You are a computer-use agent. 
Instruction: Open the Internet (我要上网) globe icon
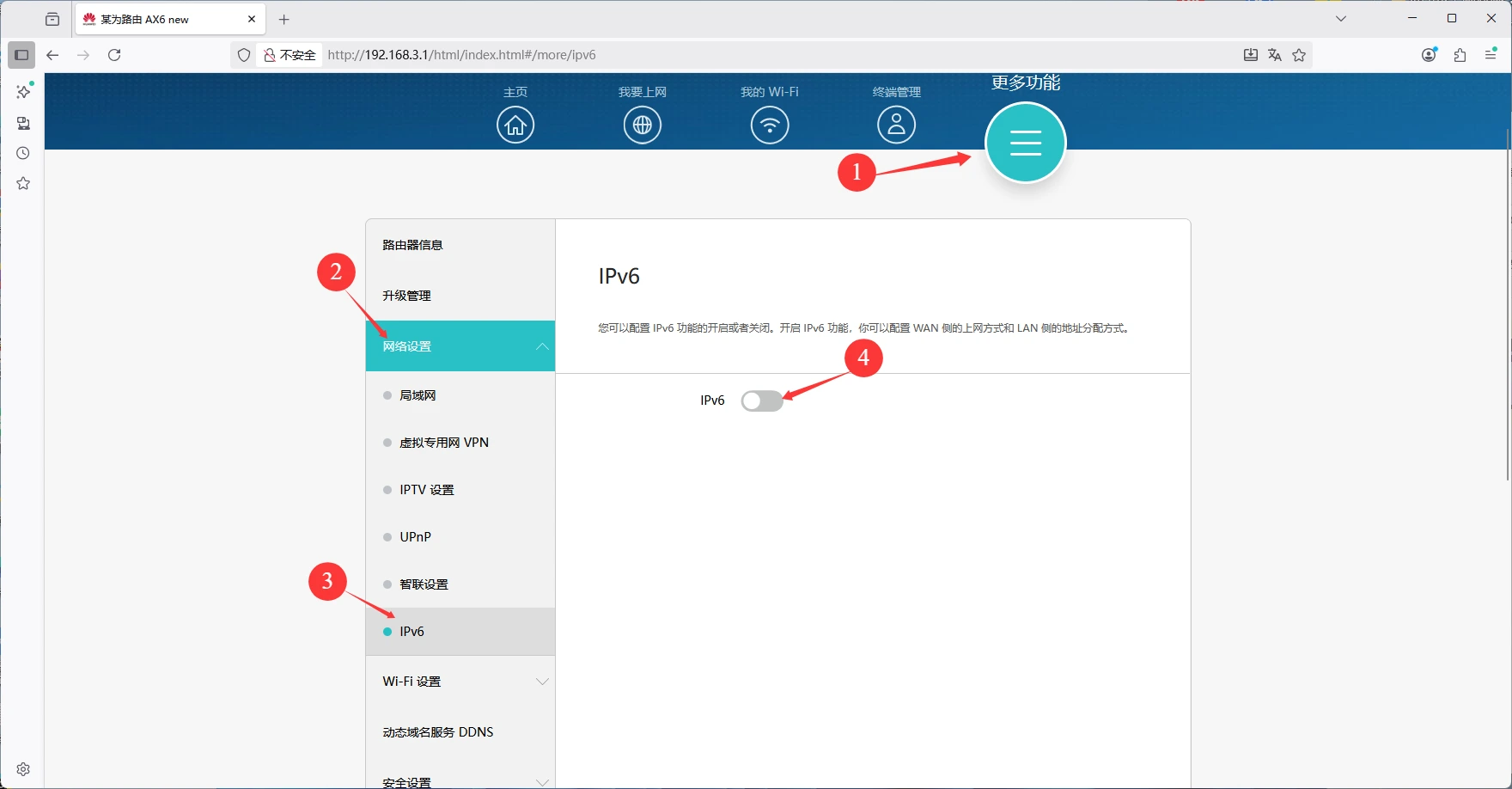pos(642,125)
